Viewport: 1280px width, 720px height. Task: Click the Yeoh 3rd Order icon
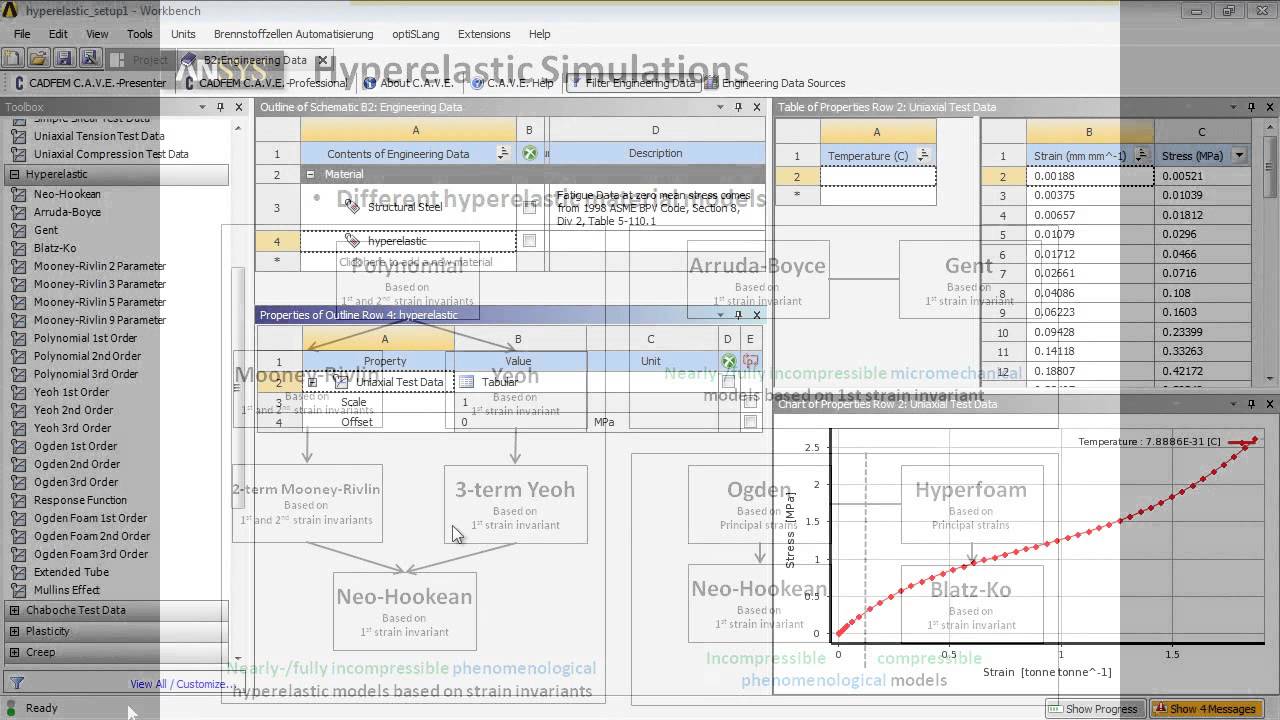point(17,428)
